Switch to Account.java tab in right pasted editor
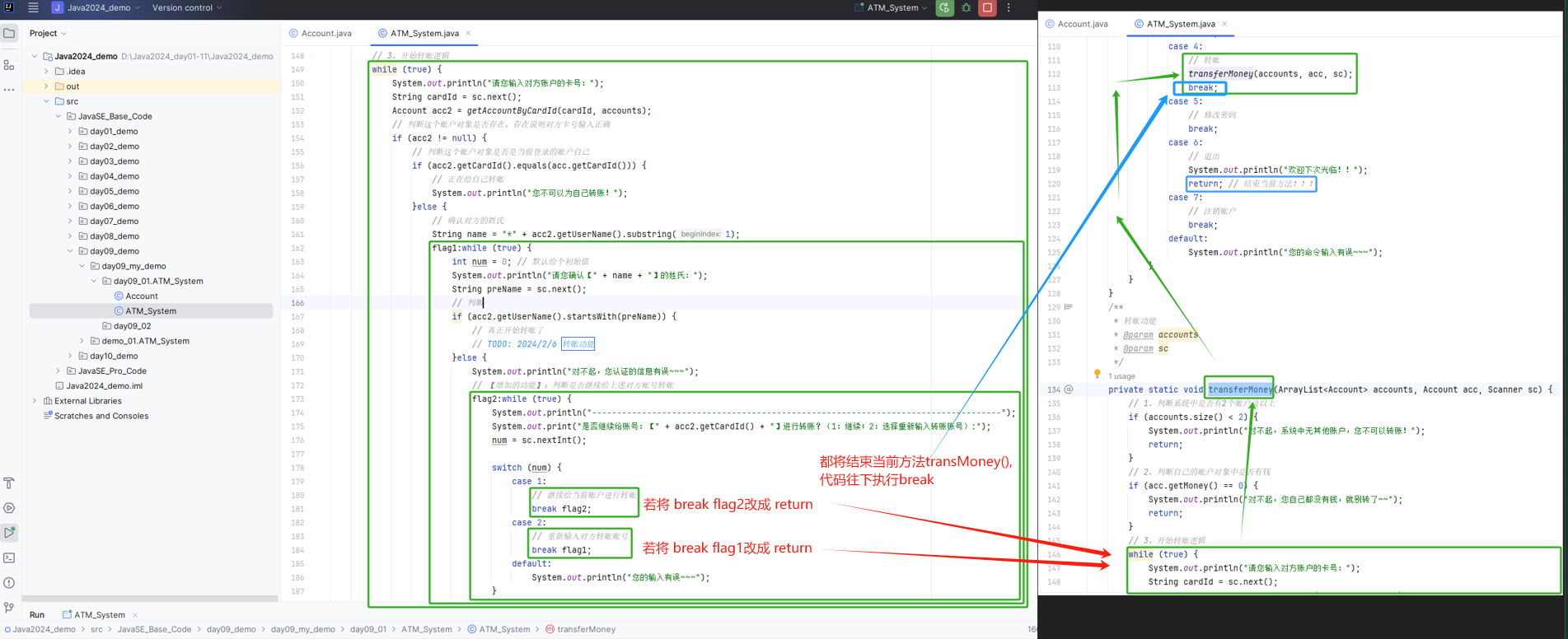 click(x=1077, y=24)
